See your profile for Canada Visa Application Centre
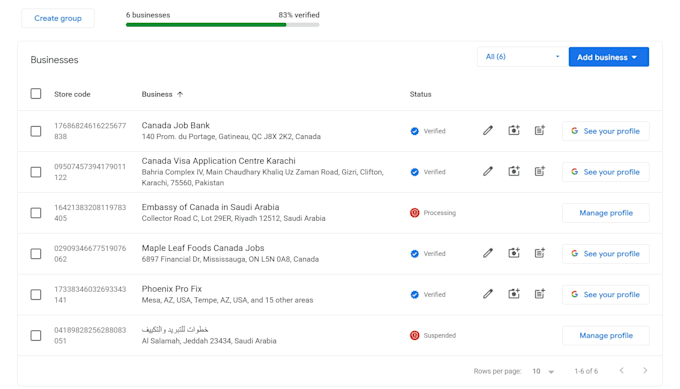This screenshot has height=389, width=680. pos(606,172)
